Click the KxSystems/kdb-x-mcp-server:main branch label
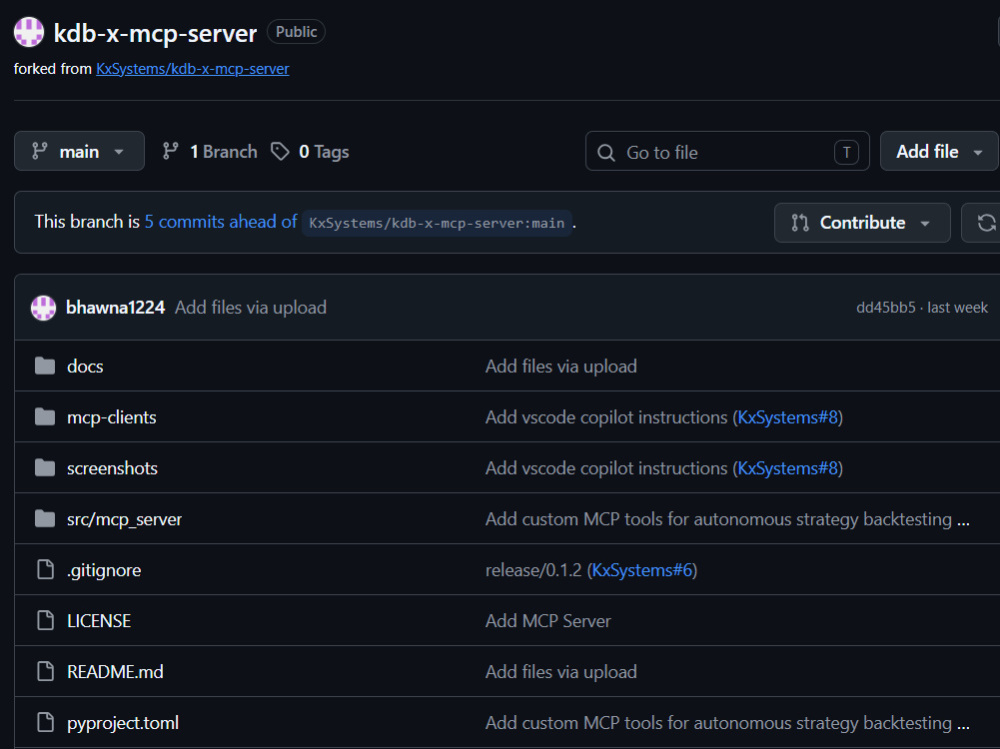The width and height of the screenshot is (1000, 749). [437, 223]
